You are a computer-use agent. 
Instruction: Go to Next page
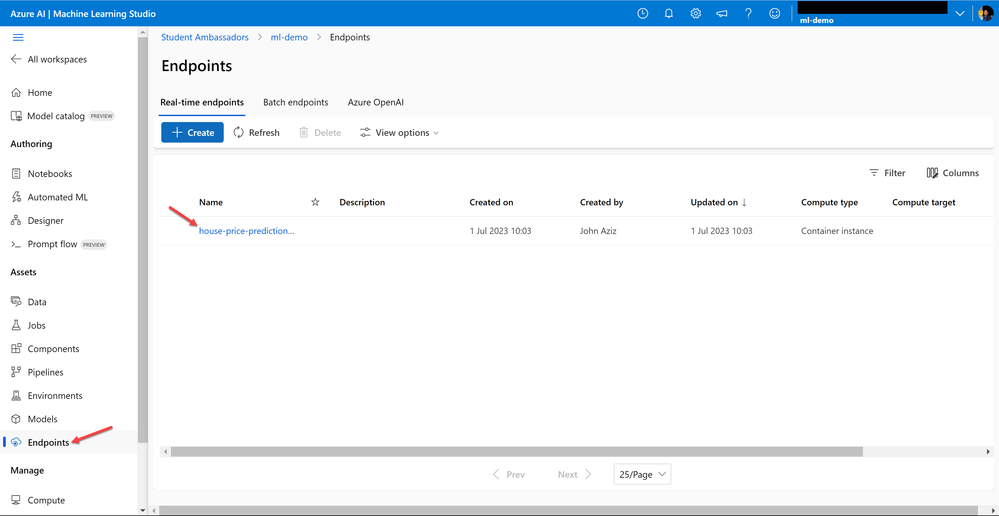point(575,475)
